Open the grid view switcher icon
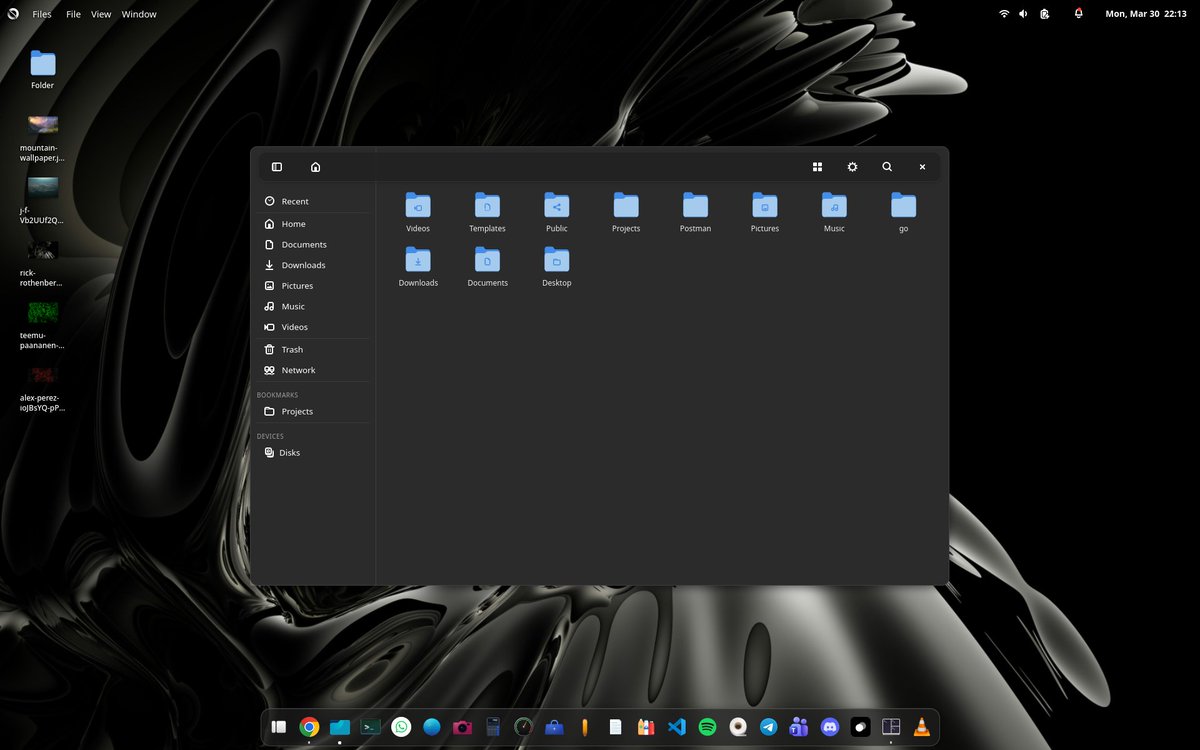The width and height of the screenshot is (1200, 750). 817,166
